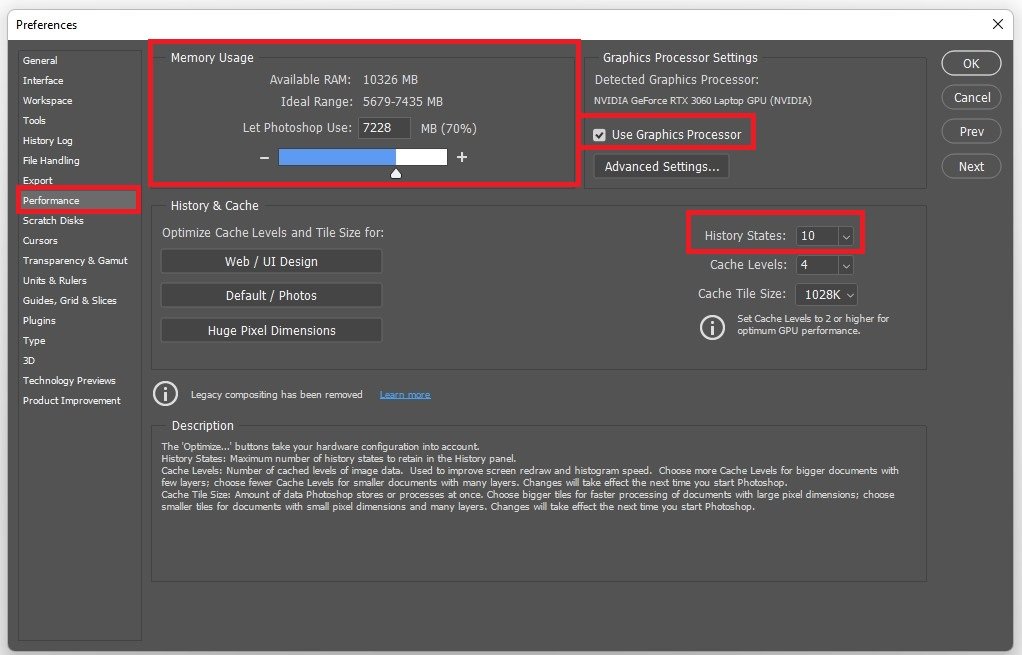The width and height of the screenshot is (1022, 655).
Task: Click the plus icon beside memory slider
Action: 462,157
